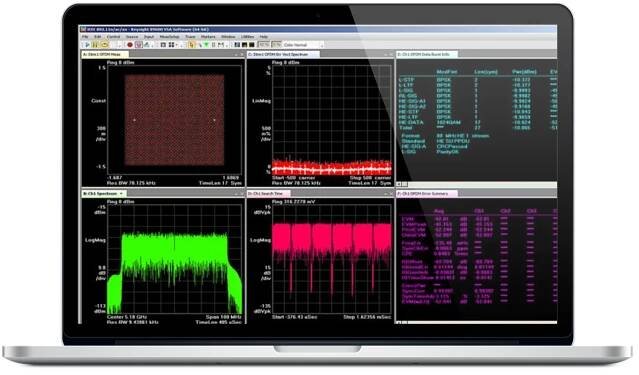Click the 50% toolbar button
Screen dimensions: 639x375
pos(264,45)
